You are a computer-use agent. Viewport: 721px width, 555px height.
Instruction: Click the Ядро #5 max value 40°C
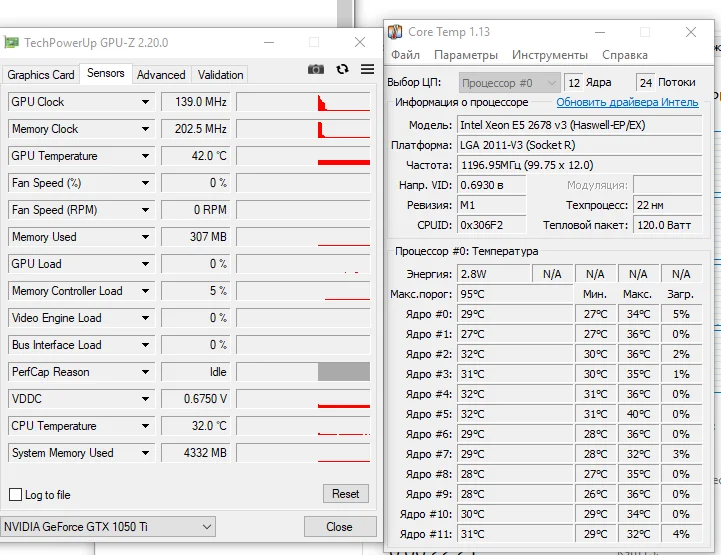pyautogui.click(x=638, y=414)
